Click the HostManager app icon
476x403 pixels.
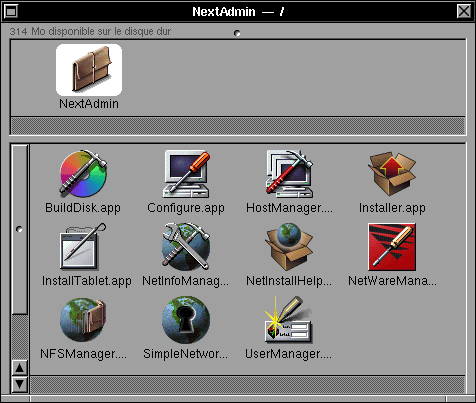click(289, 173)
